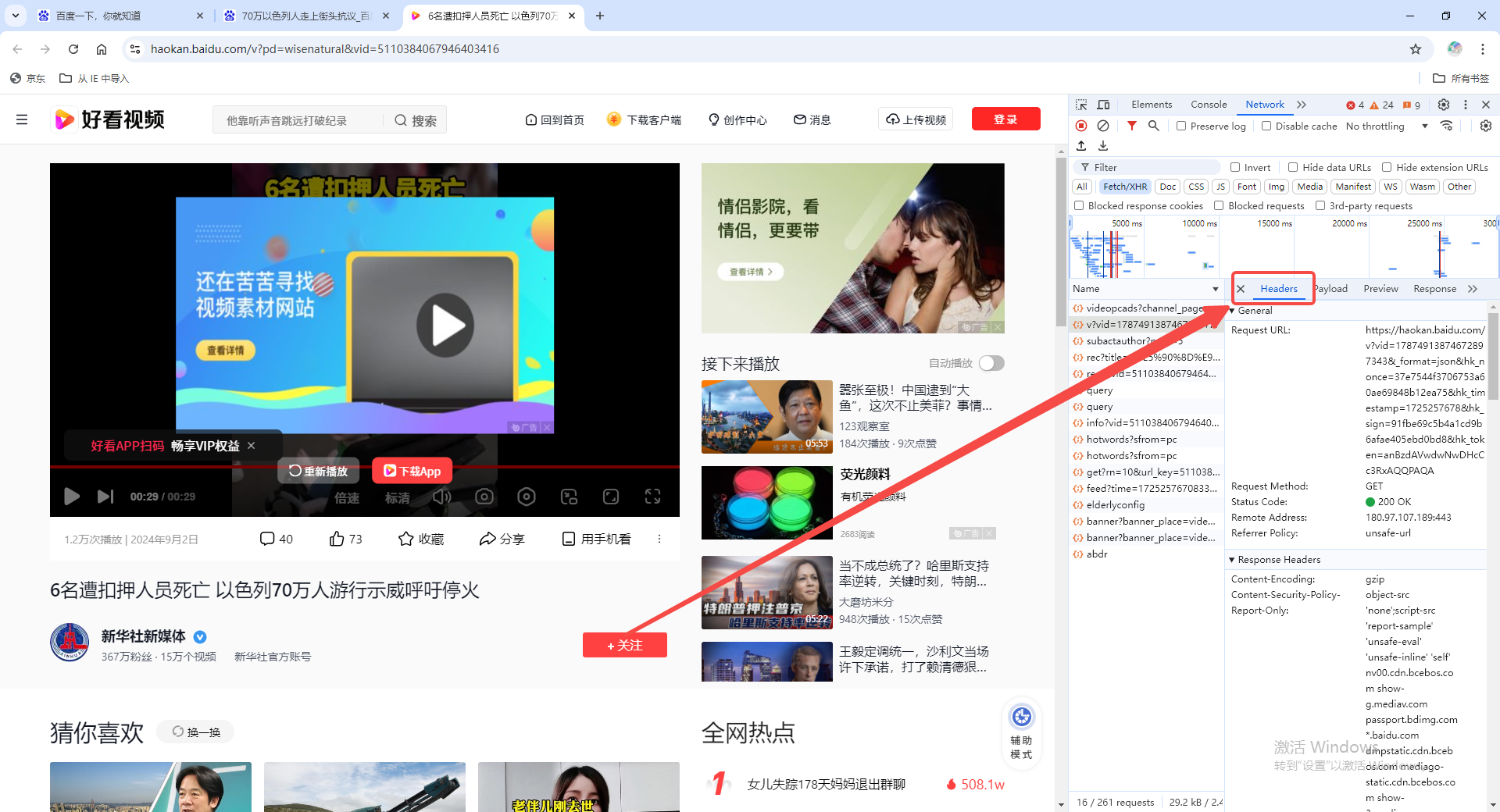The width and height of the screenshot is (1500, 812).
Task: Collapse the Response Headers section
Action: click(1232, 560)
